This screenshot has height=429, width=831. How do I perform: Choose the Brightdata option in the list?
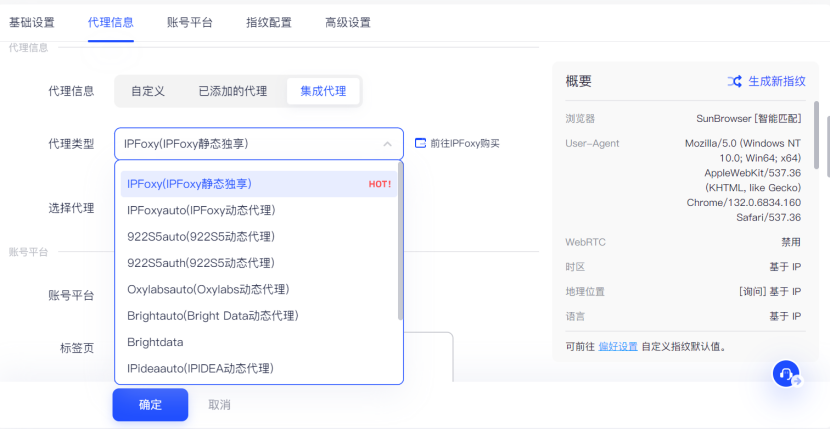155,342
